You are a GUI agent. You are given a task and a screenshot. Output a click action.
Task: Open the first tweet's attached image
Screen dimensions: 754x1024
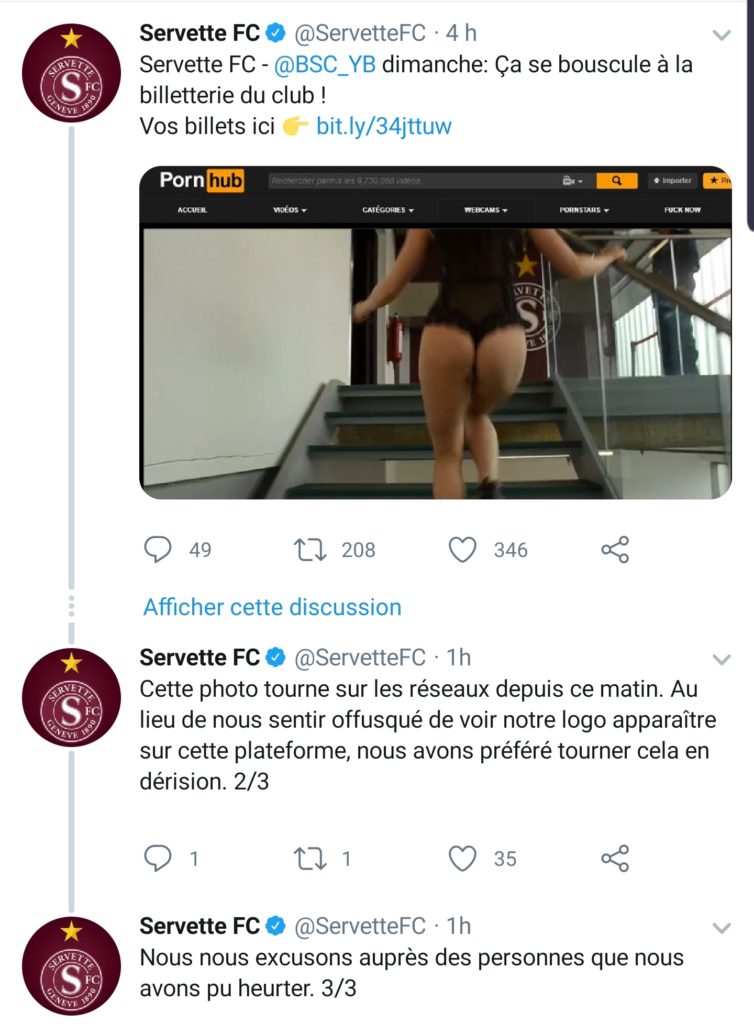point(435,332)
